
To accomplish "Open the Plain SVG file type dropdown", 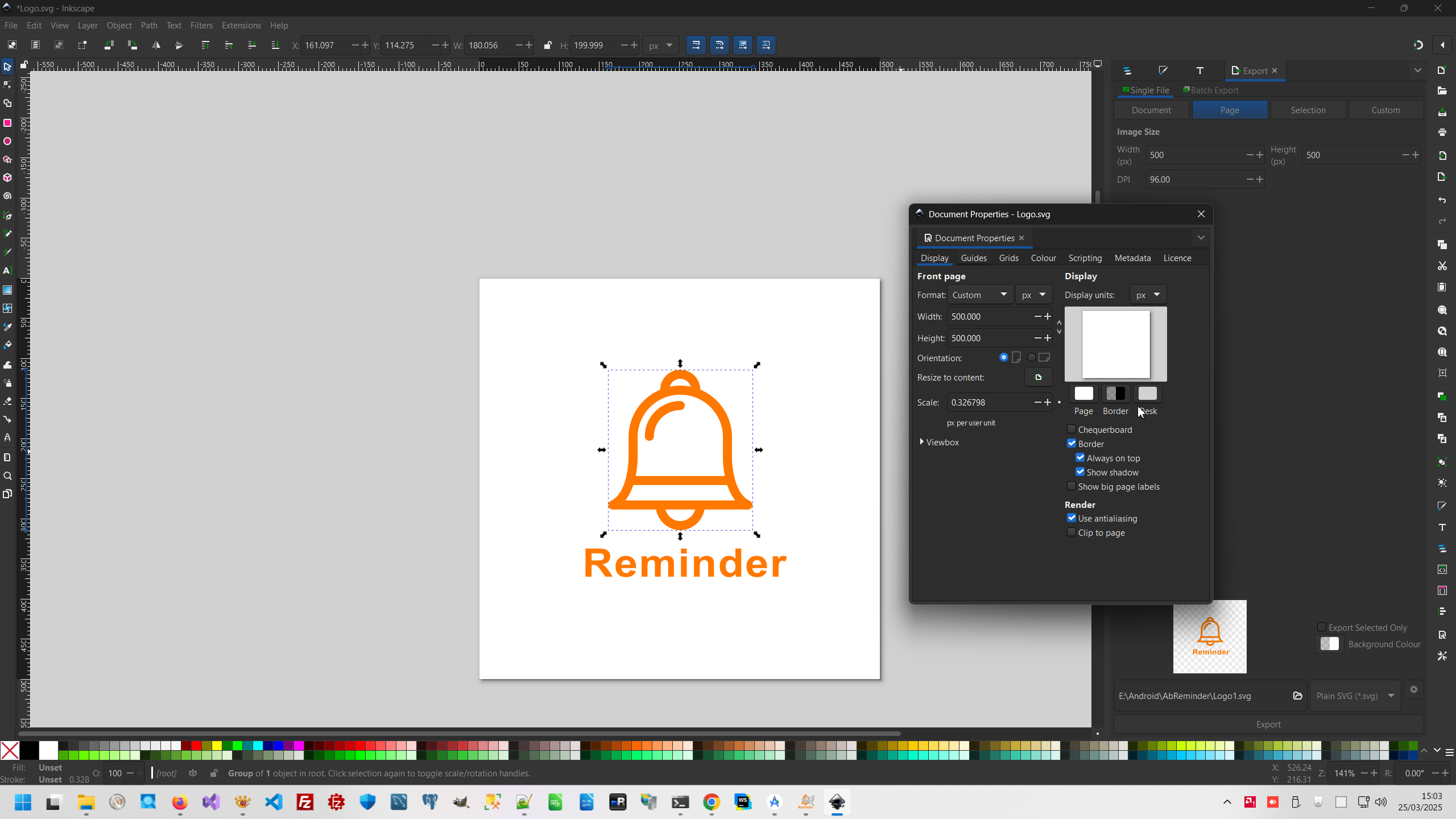I will click(1355, 696).
